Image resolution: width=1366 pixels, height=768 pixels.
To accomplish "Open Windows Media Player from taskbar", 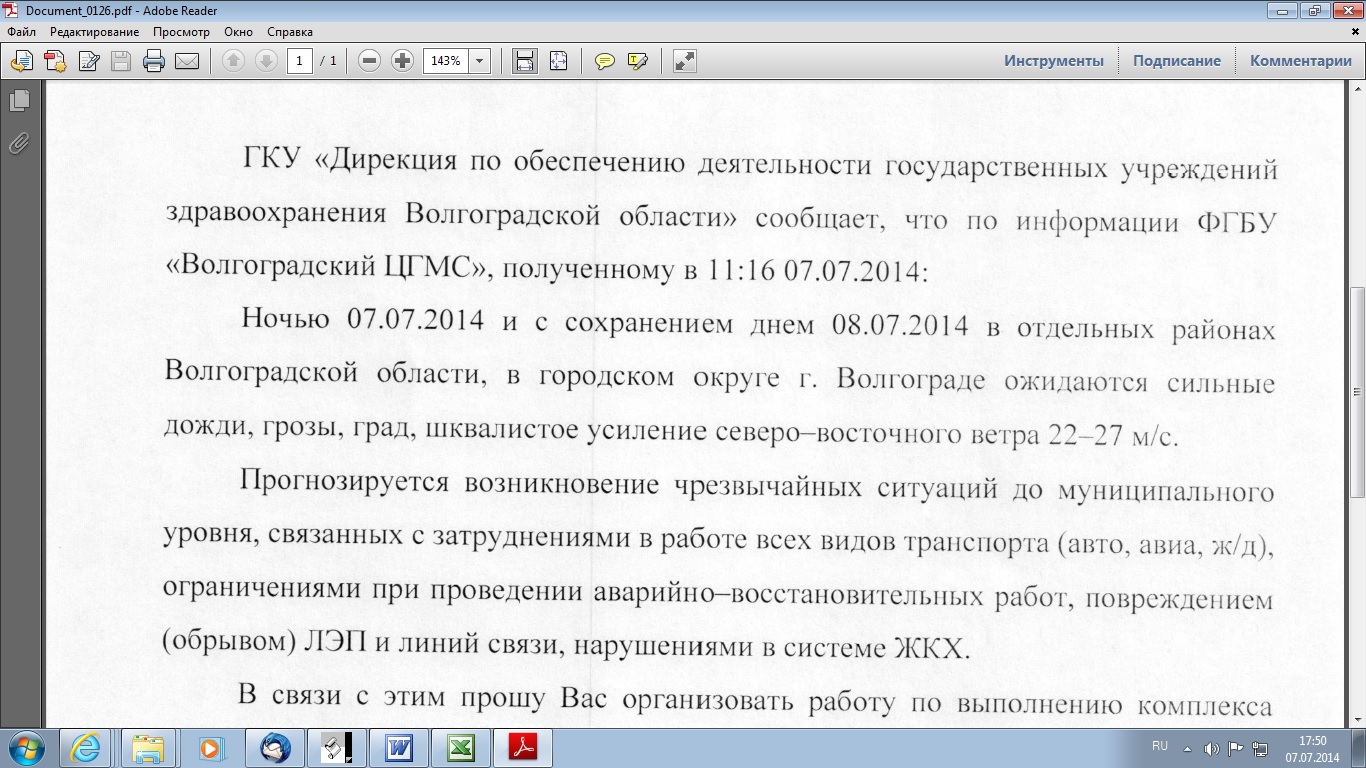I will pos(210,748).
